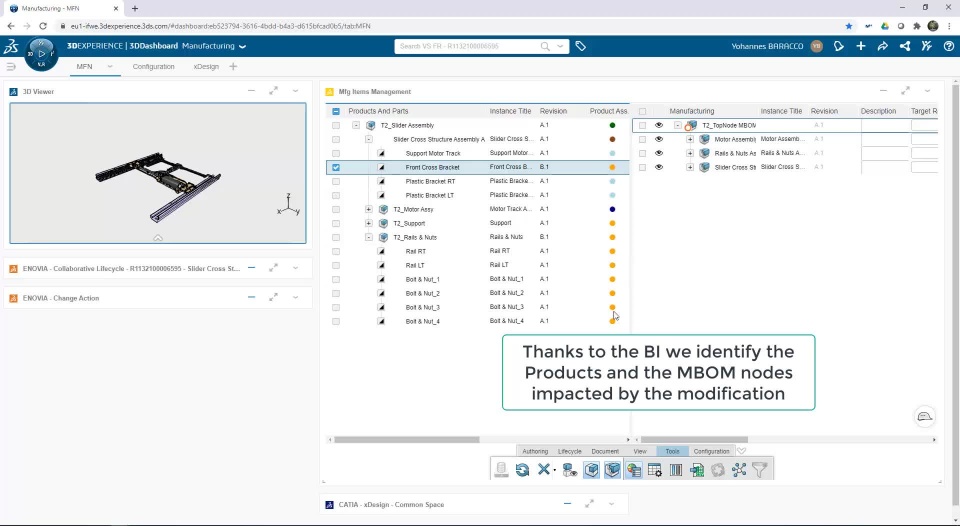
Task: Open the Lifecycle toolbar tab
Action: (x=569, y=451)
